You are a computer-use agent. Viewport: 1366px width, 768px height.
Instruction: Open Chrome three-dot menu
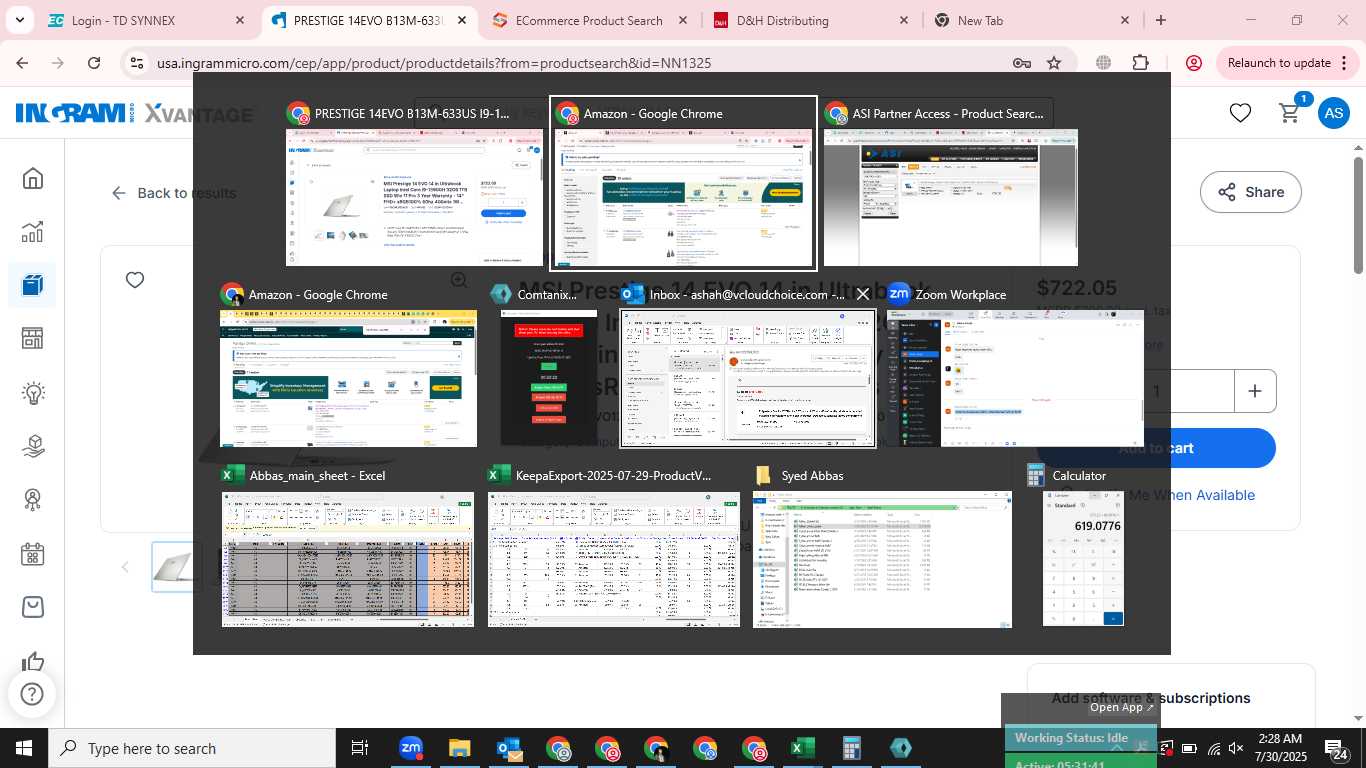coord(1345,63)
